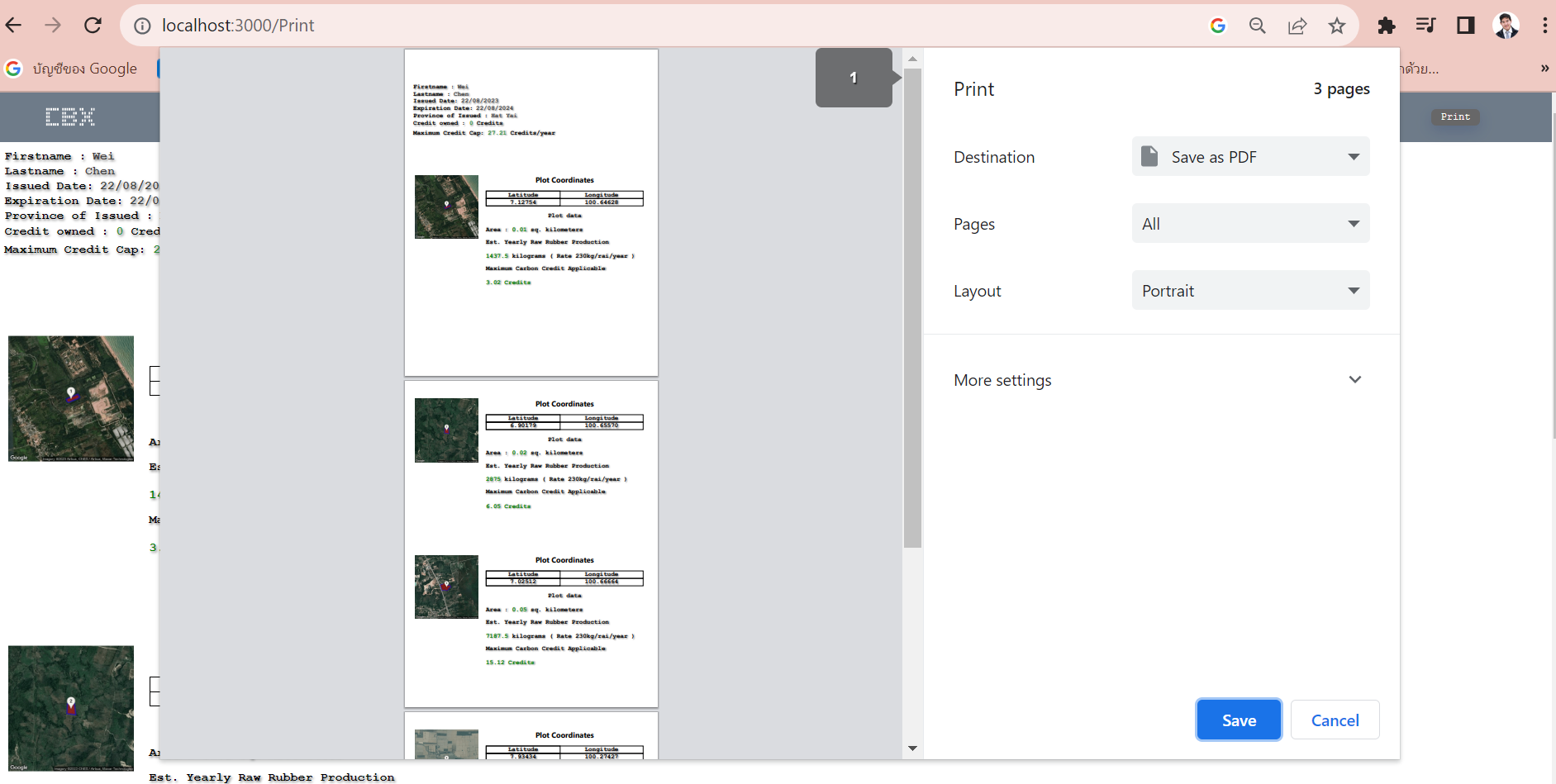This screenshot has width=1556, height=784.
Task: Click satellite map of plot 7.02512
Action: (446, 587)
